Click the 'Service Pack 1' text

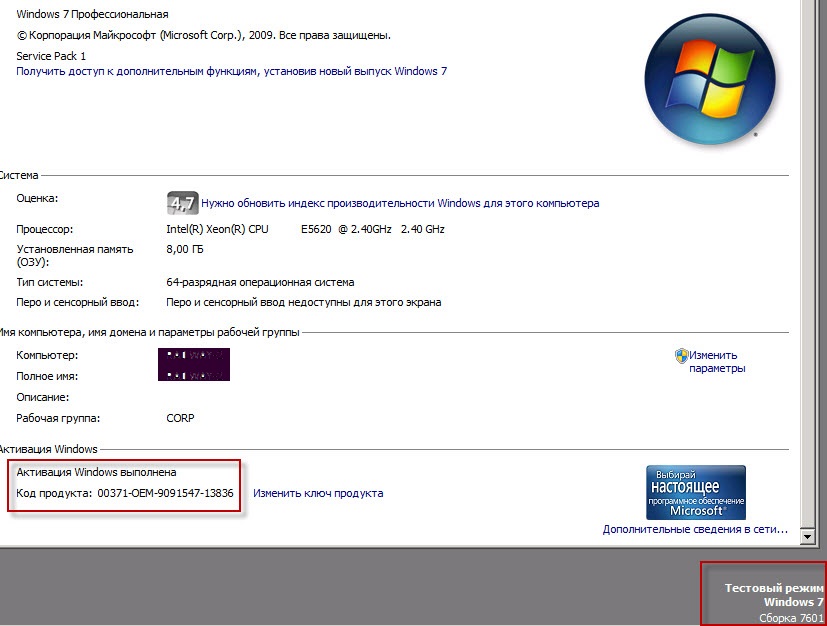(51, 56)
